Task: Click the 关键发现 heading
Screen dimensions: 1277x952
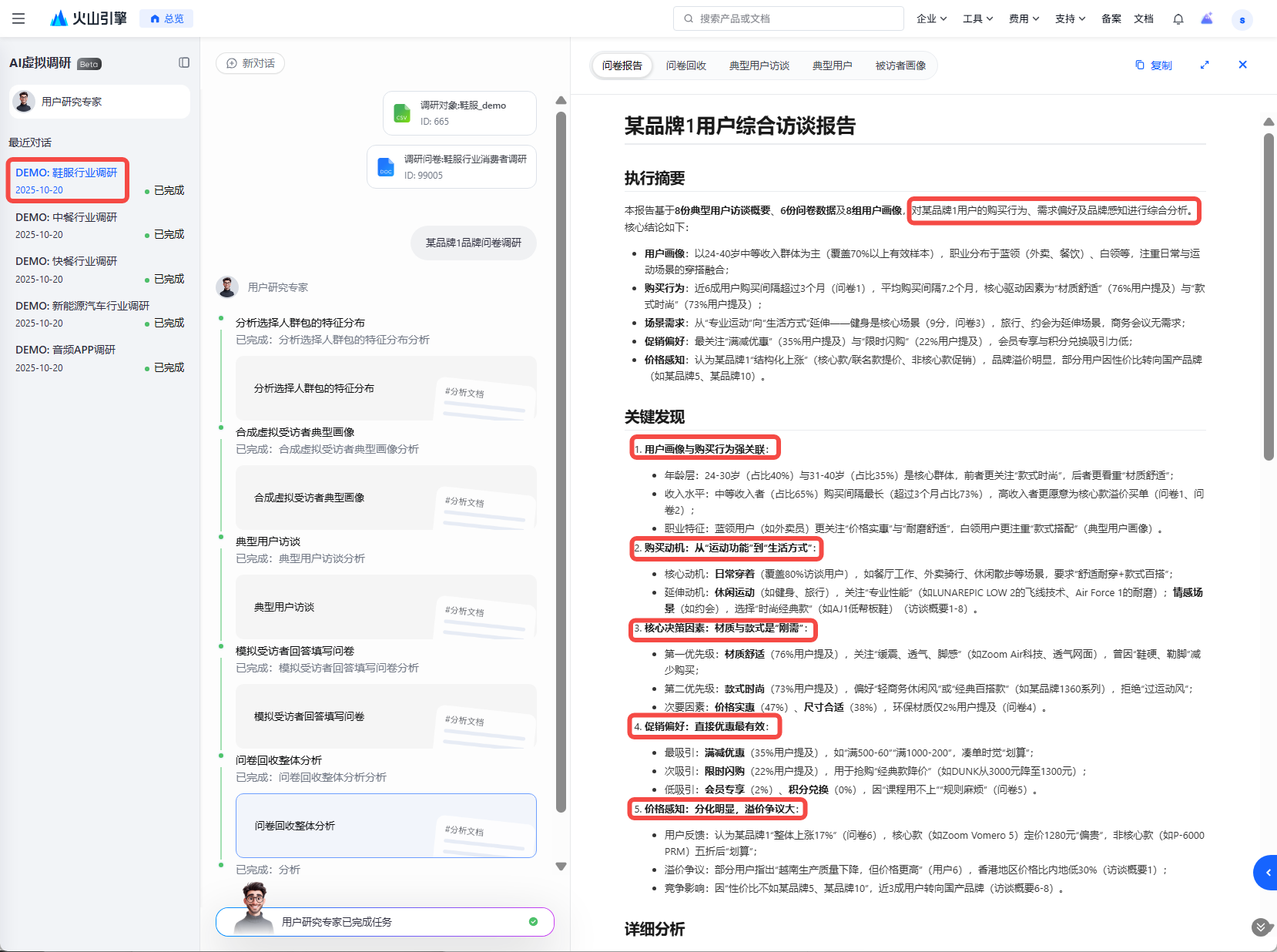Action: coord(655,417)
